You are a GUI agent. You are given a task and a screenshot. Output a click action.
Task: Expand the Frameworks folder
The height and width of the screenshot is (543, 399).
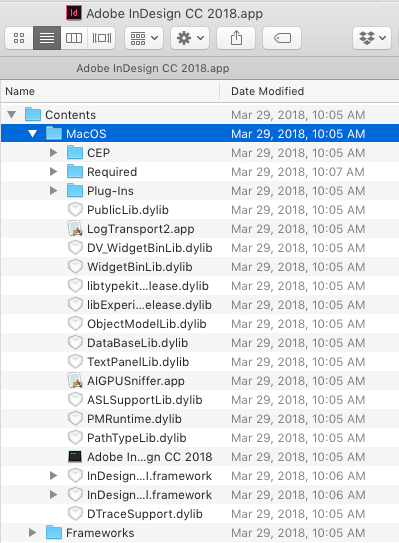click(33, 532)
